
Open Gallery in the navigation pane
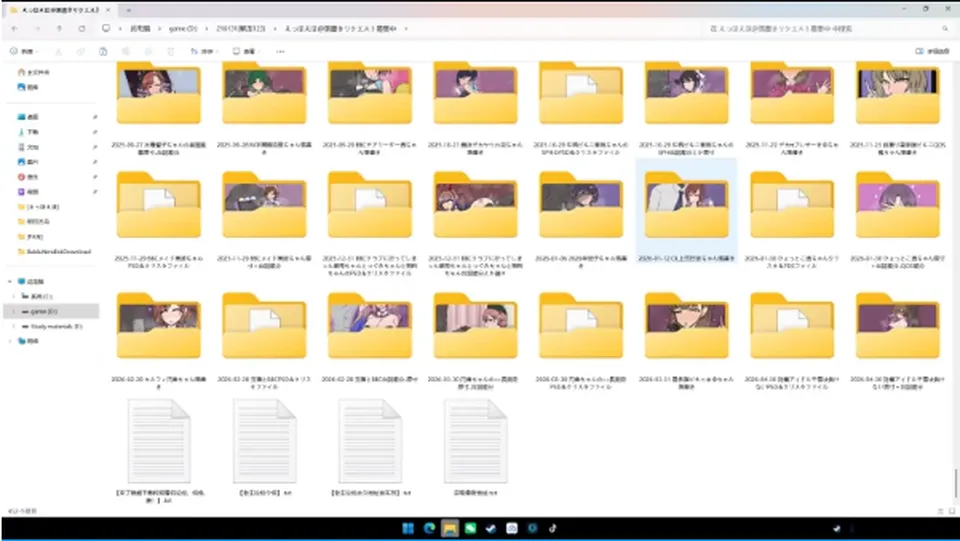tap(28, 87)
